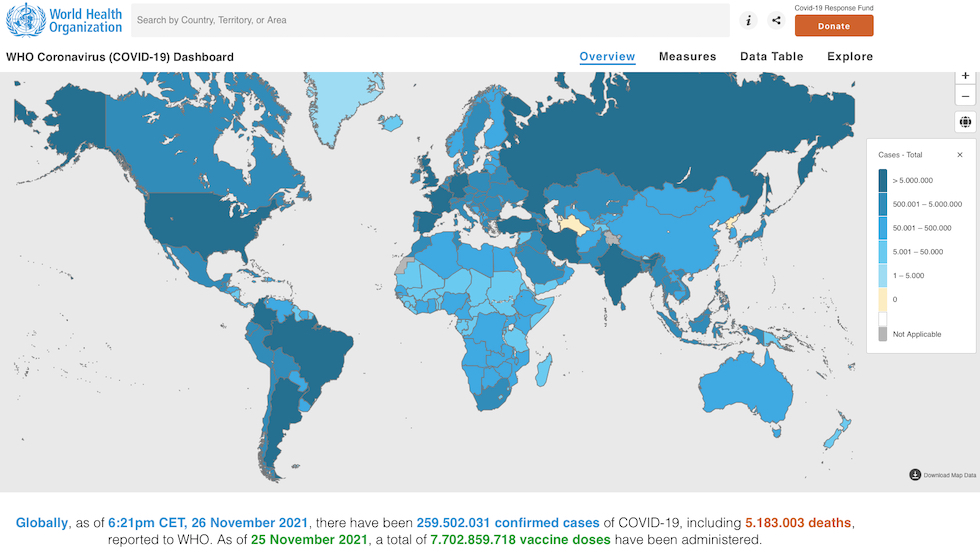Click Iceland on the map
This screenshot has height=558, width=980.
[391, 122]
